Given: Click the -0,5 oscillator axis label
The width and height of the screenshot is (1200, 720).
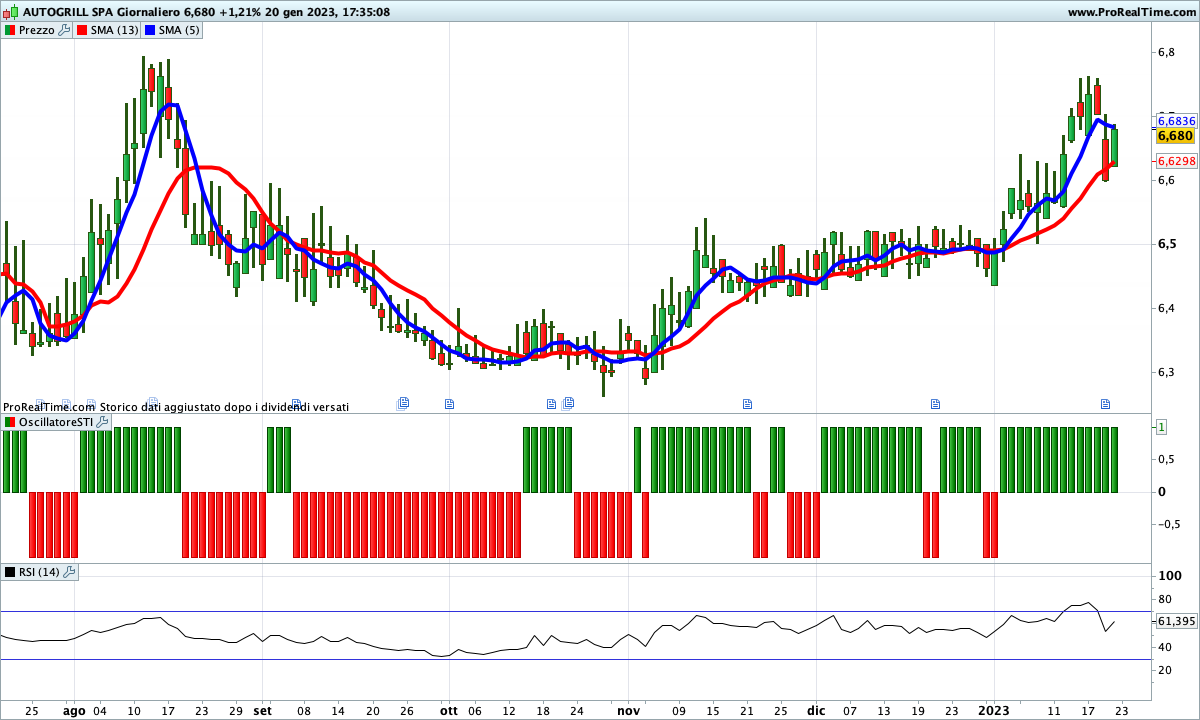Looking at the screenshot, I should 1168,523.
